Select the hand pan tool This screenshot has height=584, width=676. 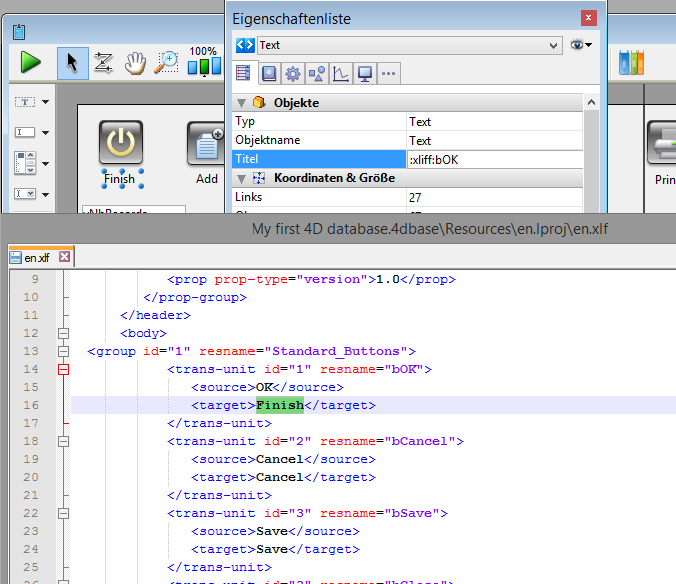point(135,63)
